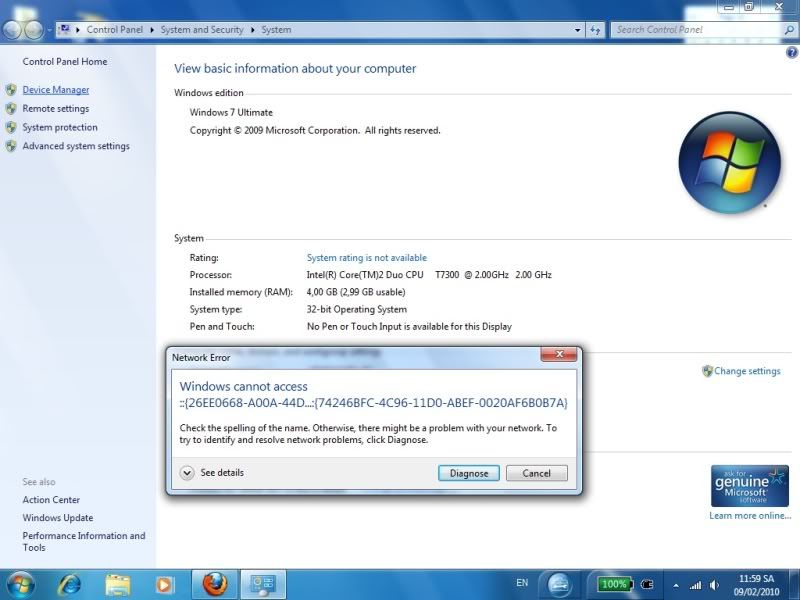
Task: Click Control Panel in the breadcrumb
Action: [x=114, y=30]
